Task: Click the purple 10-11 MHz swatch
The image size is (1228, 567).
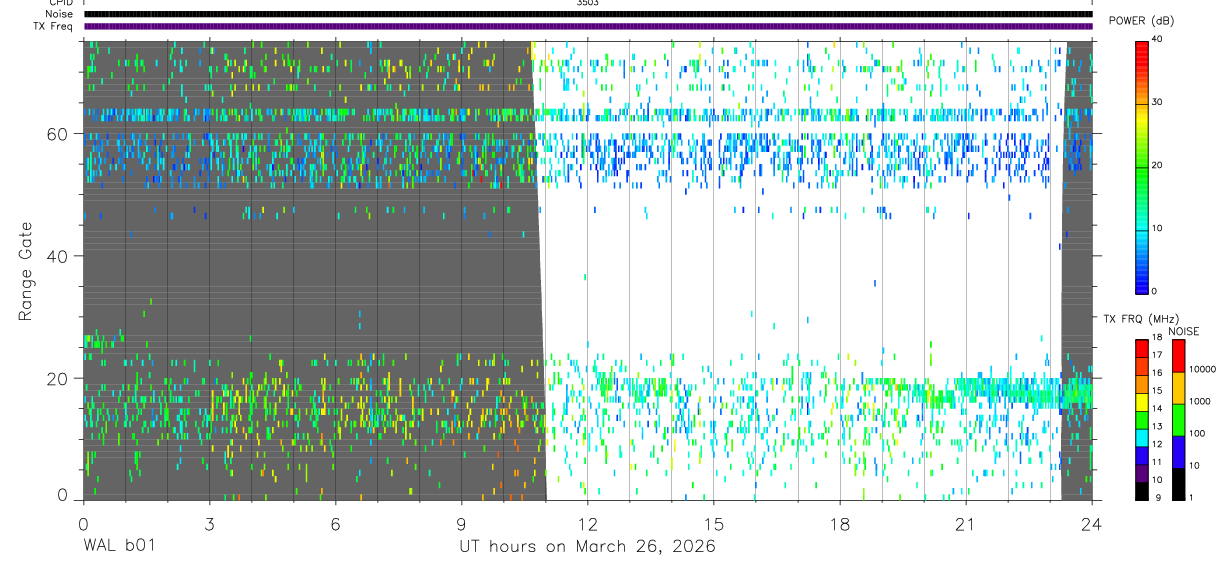Action: click(x=1142, y=472)
